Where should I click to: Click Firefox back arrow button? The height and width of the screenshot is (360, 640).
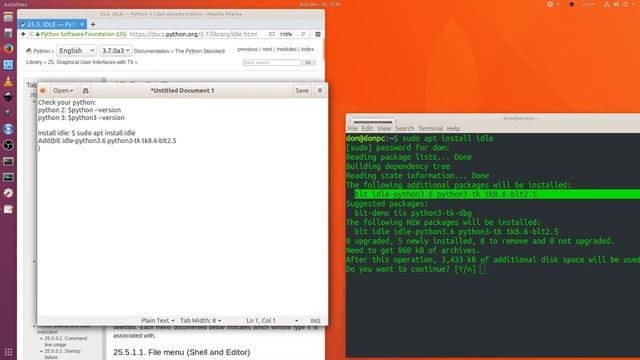(x=23, y=34)
